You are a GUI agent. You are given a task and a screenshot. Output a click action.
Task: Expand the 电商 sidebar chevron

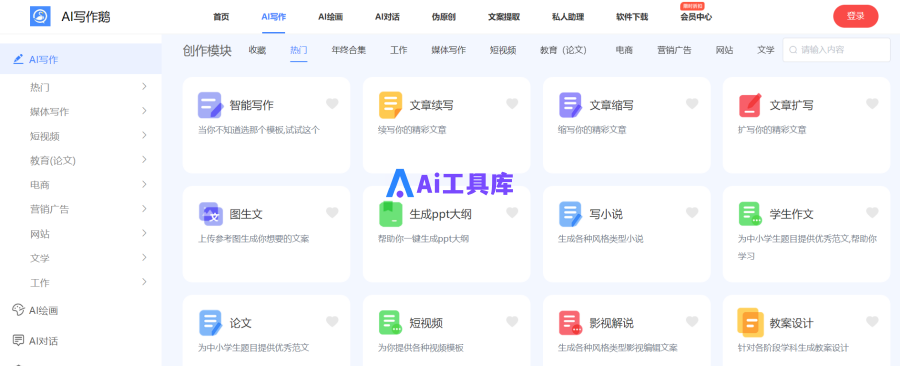tap(144, 184)
